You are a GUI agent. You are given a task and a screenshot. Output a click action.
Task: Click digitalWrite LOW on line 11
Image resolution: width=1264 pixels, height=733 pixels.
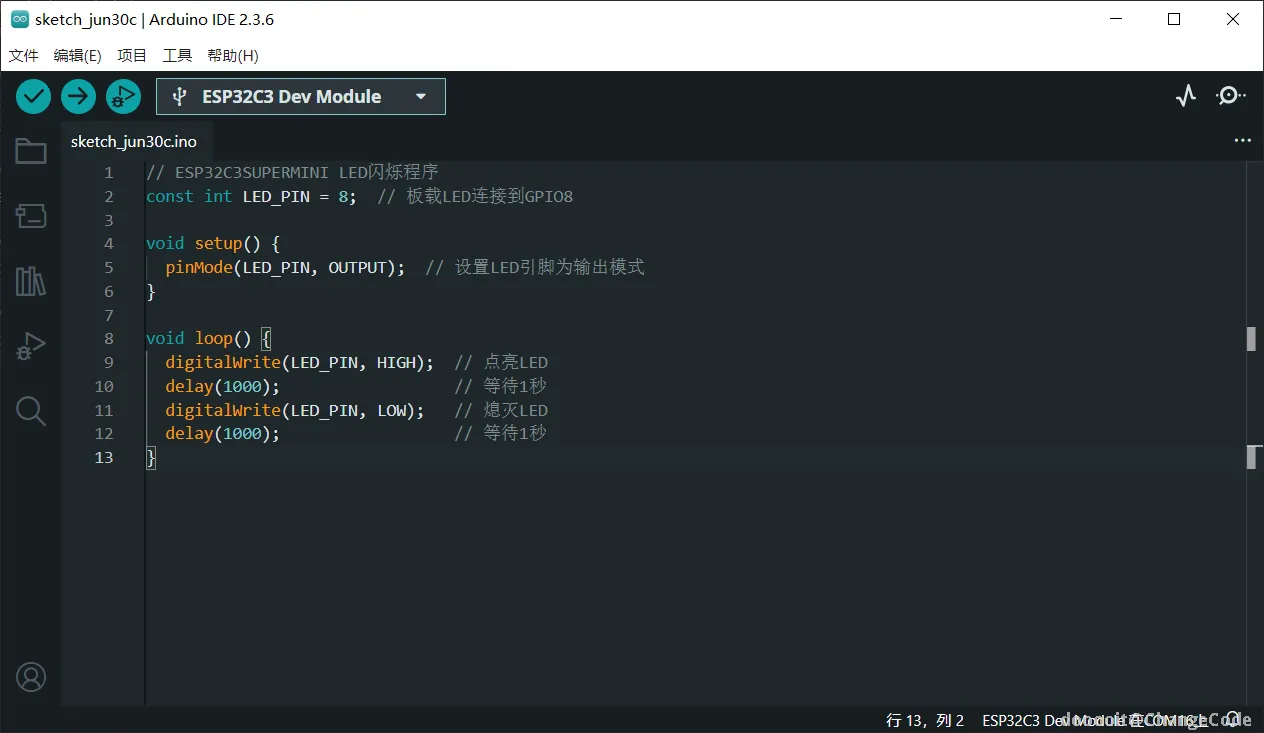pos(295,410)
